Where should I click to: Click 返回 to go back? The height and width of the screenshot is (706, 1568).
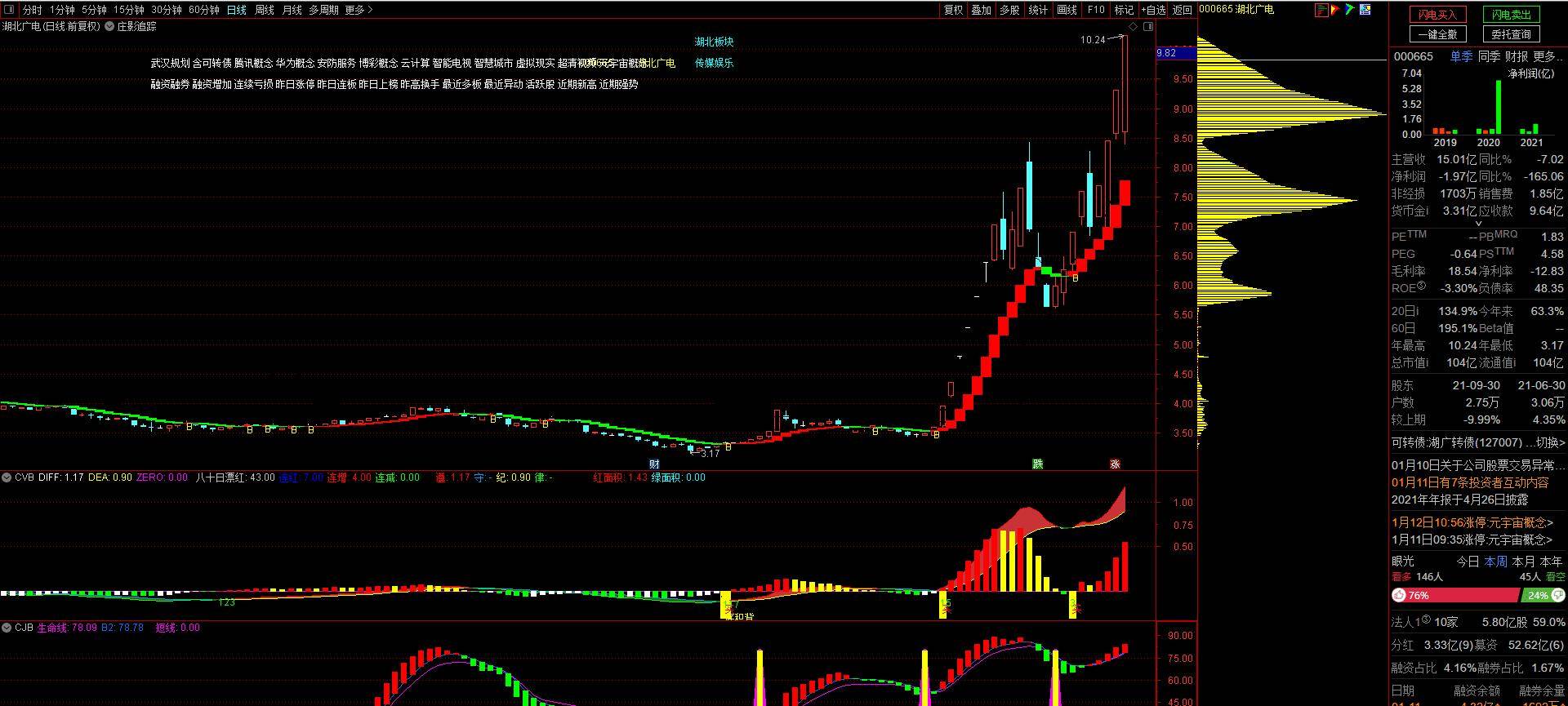click(1183, 10)
